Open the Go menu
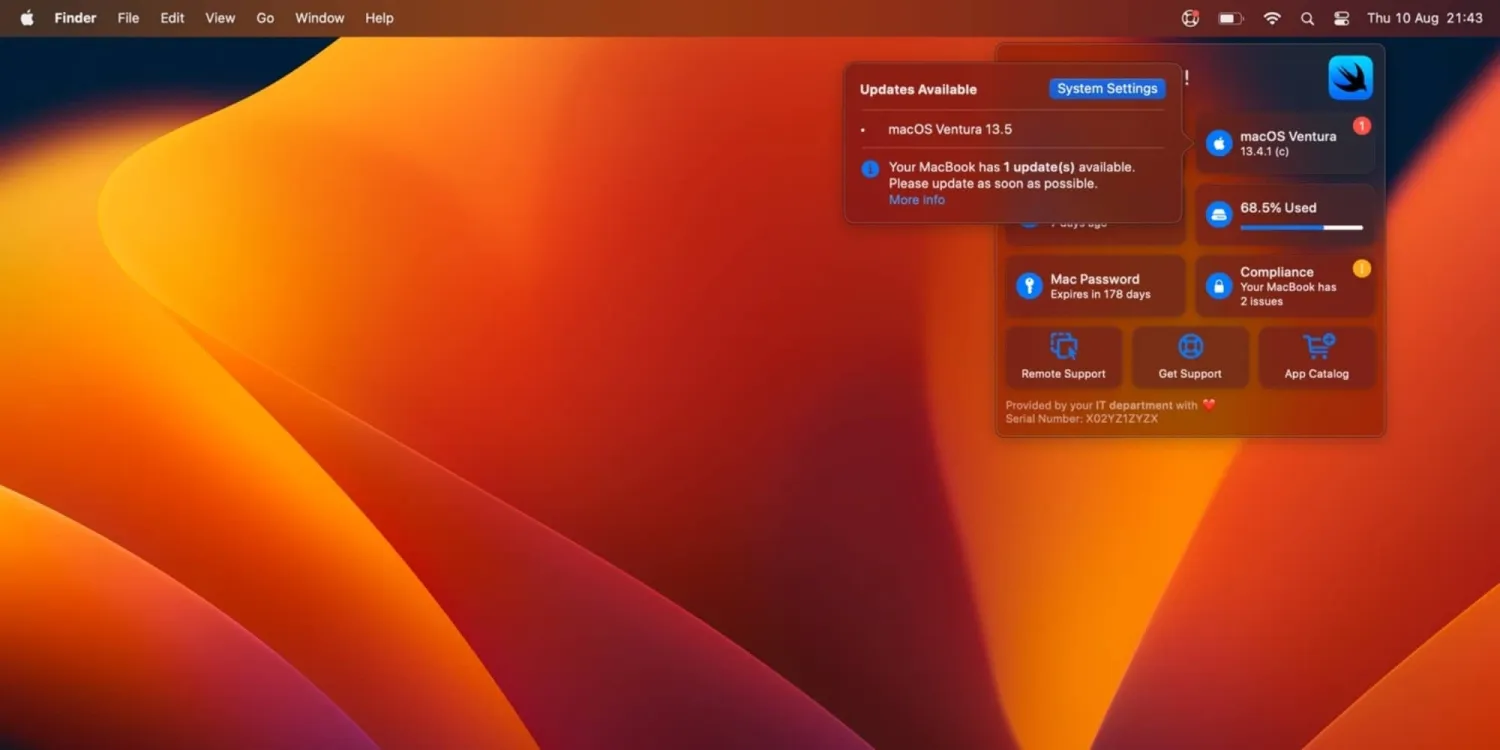The height and width of the screenshot is (750, 1500). coord(265,18)
